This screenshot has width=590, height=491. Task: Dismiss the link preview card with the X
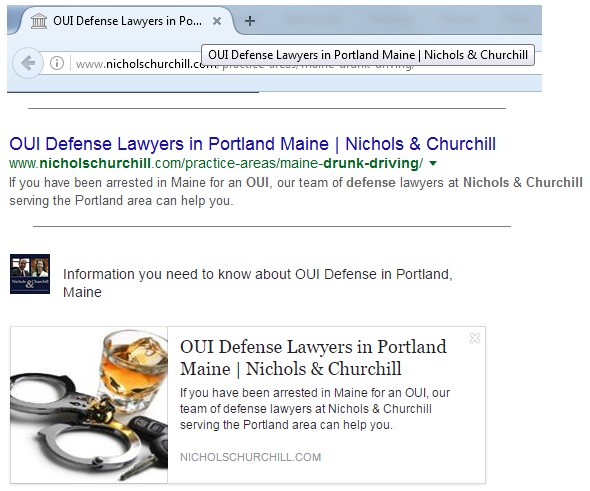coord(475,338)
